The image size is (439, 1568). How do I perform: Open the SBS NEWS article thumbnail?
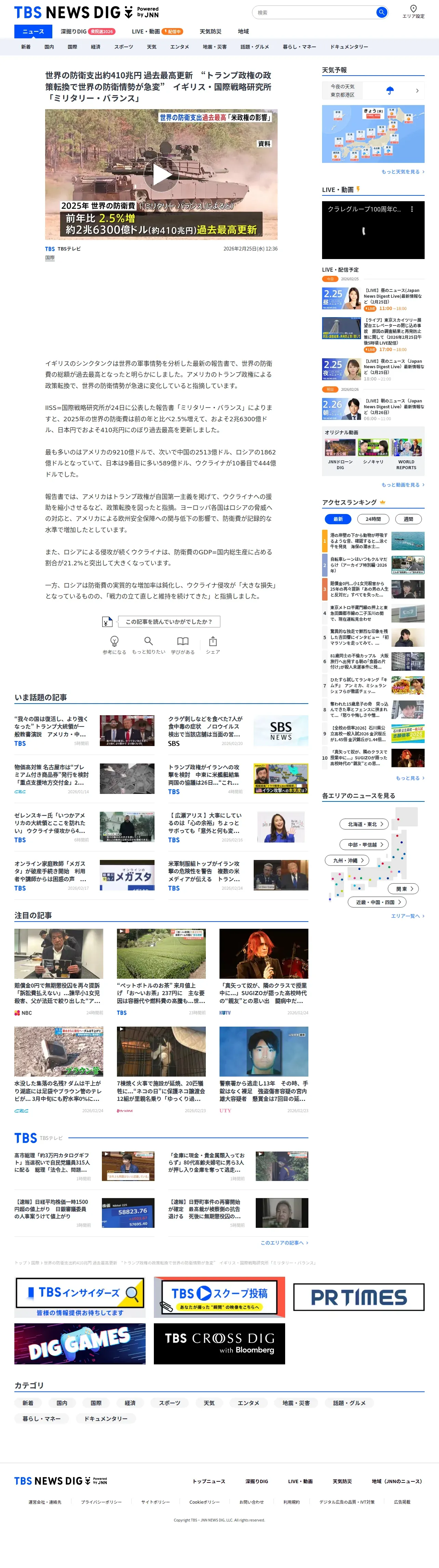(281, 730)
